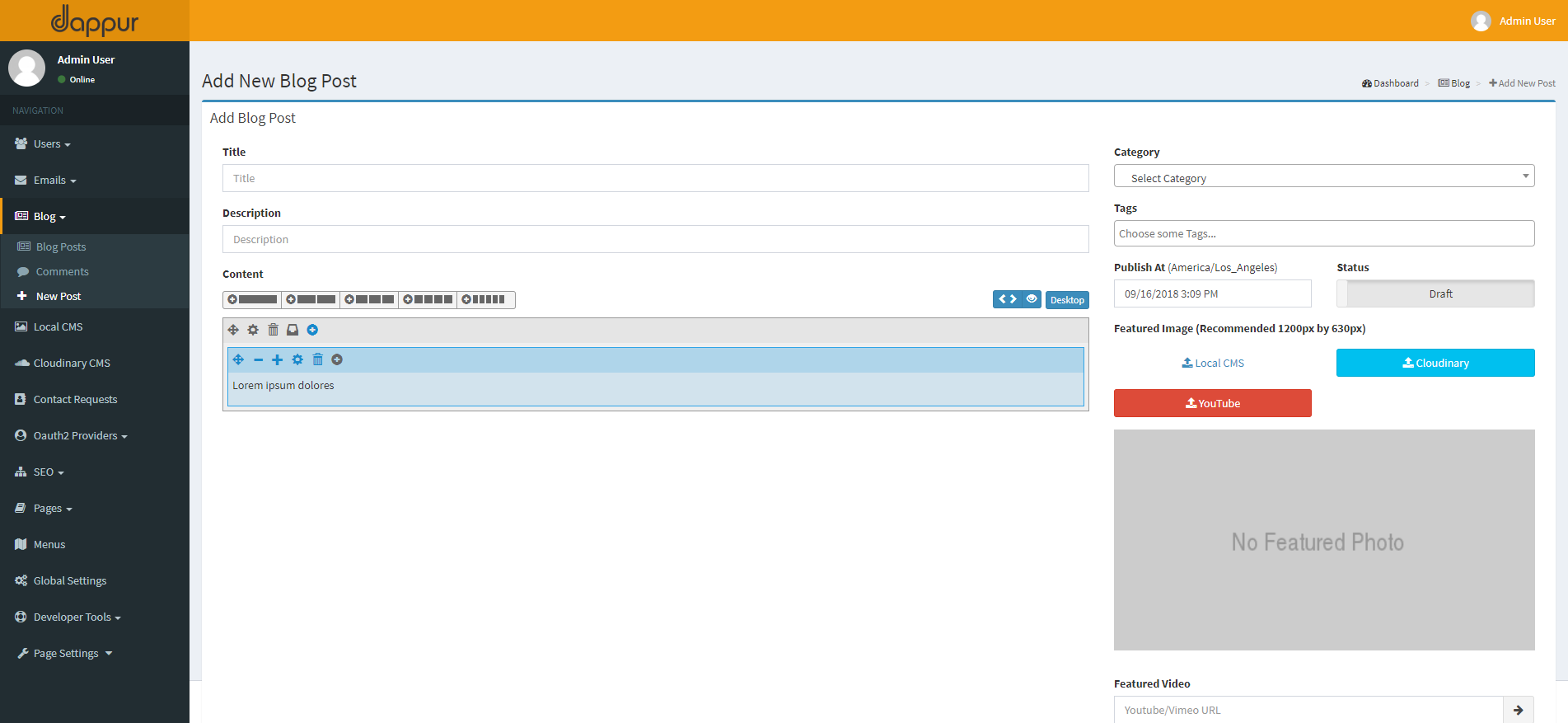1568x723 pixels.
Task: Click the dappur logo
Action: tap(95, 21)
